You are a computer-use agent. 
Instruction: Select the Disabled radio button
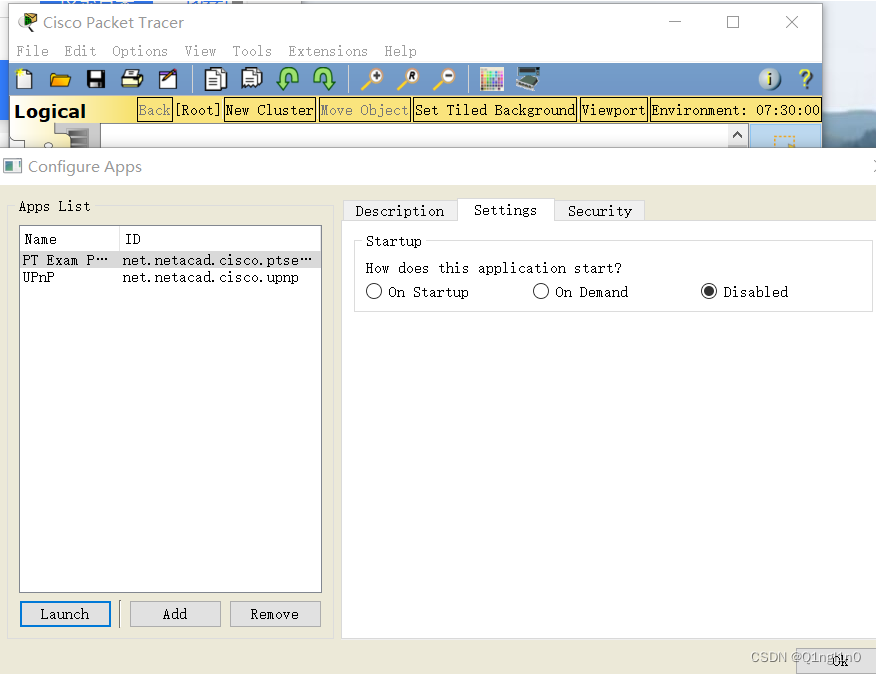[709, 291]
